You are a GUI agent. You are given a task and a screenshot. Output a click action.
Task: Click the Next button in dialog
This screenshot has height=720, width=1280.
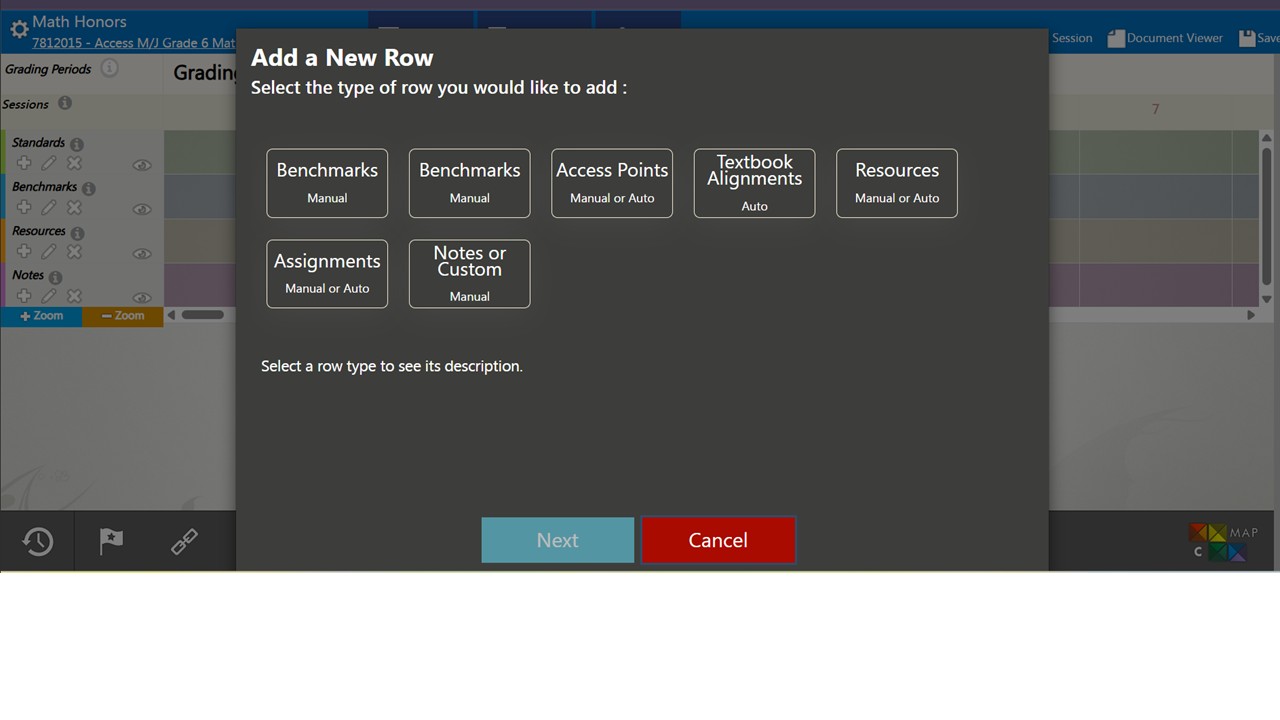coord(557,540)
